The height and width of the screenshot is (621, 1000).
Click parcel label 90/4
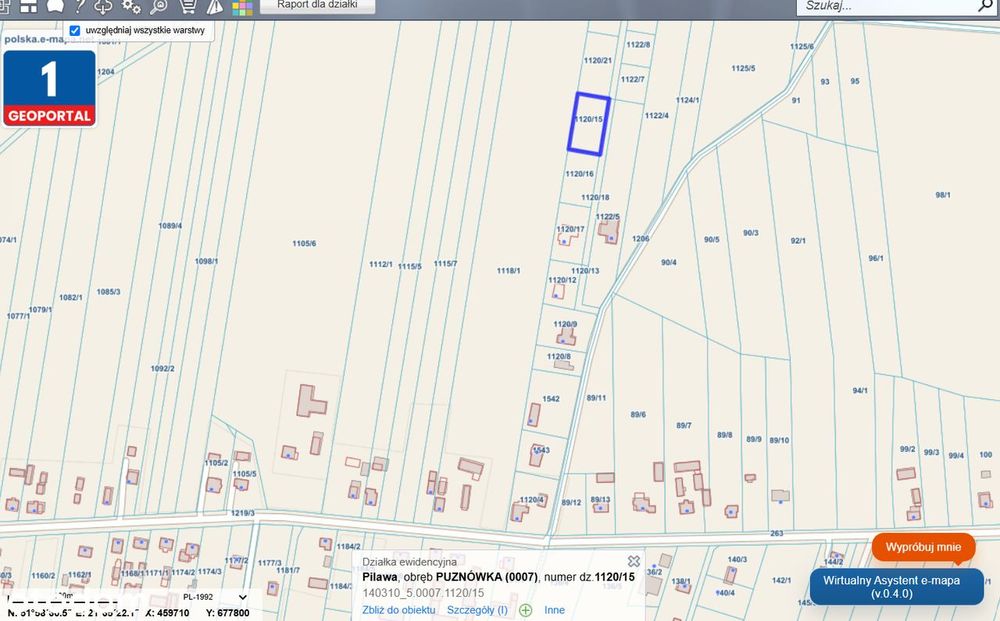(x=669, y=263)
